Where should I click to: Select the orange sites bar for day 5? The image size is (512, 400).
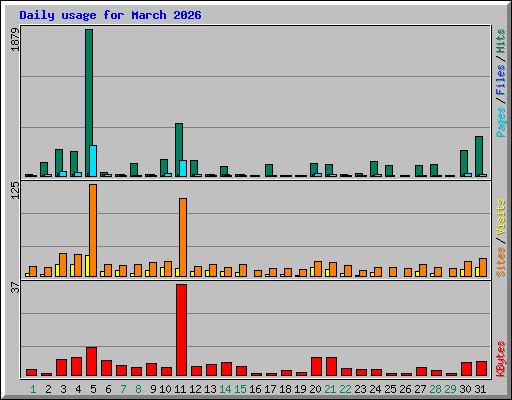93,230
